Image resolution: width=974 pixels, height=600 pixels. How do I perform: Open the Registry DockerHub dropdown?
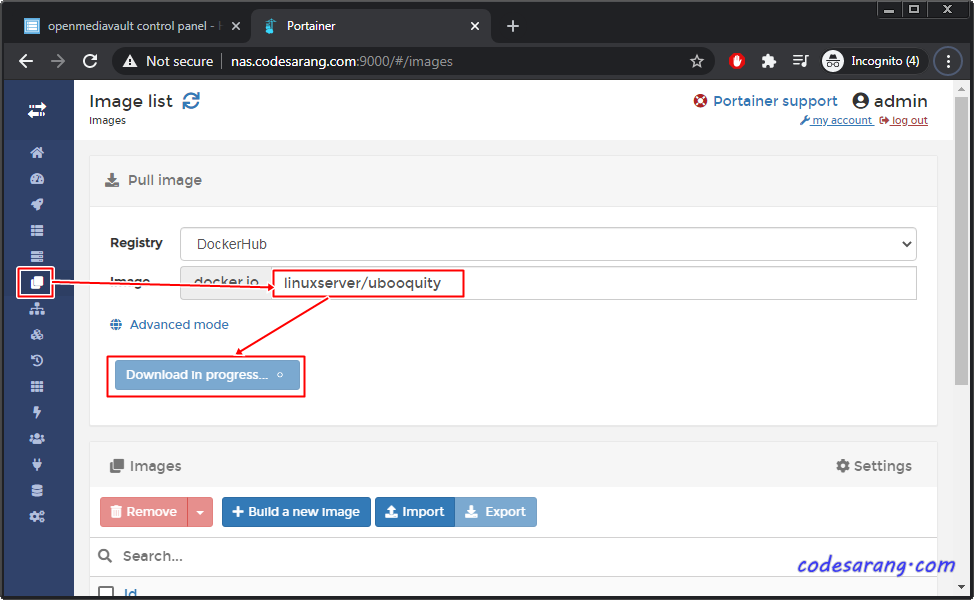(548, 244)
